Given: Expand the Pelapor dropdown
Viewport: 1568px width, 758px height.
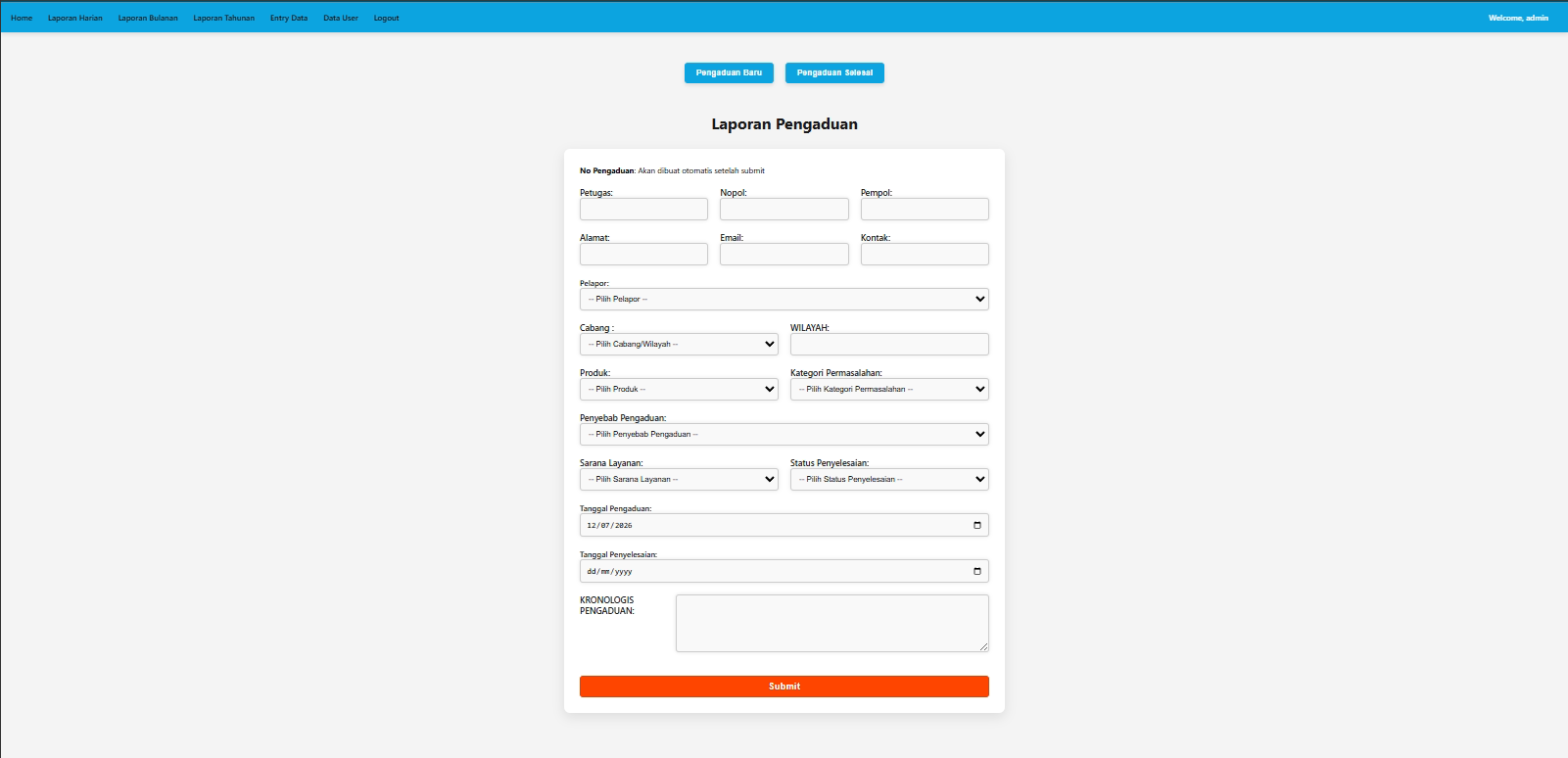Looking at the screenshot, I should pyautogui.click(x=784, y=299).
